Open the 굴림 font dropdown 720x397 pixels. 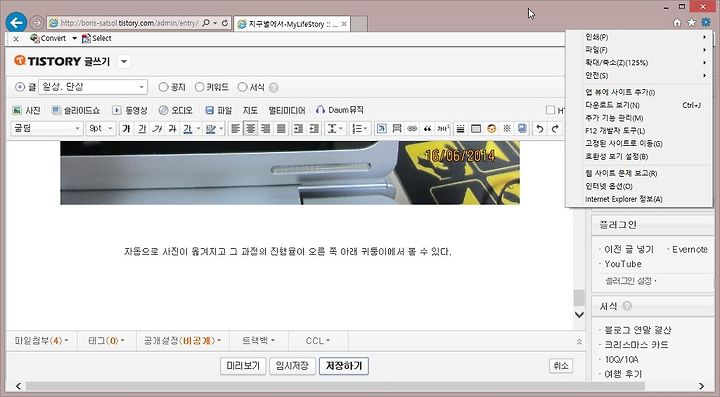tap(46, 129)
